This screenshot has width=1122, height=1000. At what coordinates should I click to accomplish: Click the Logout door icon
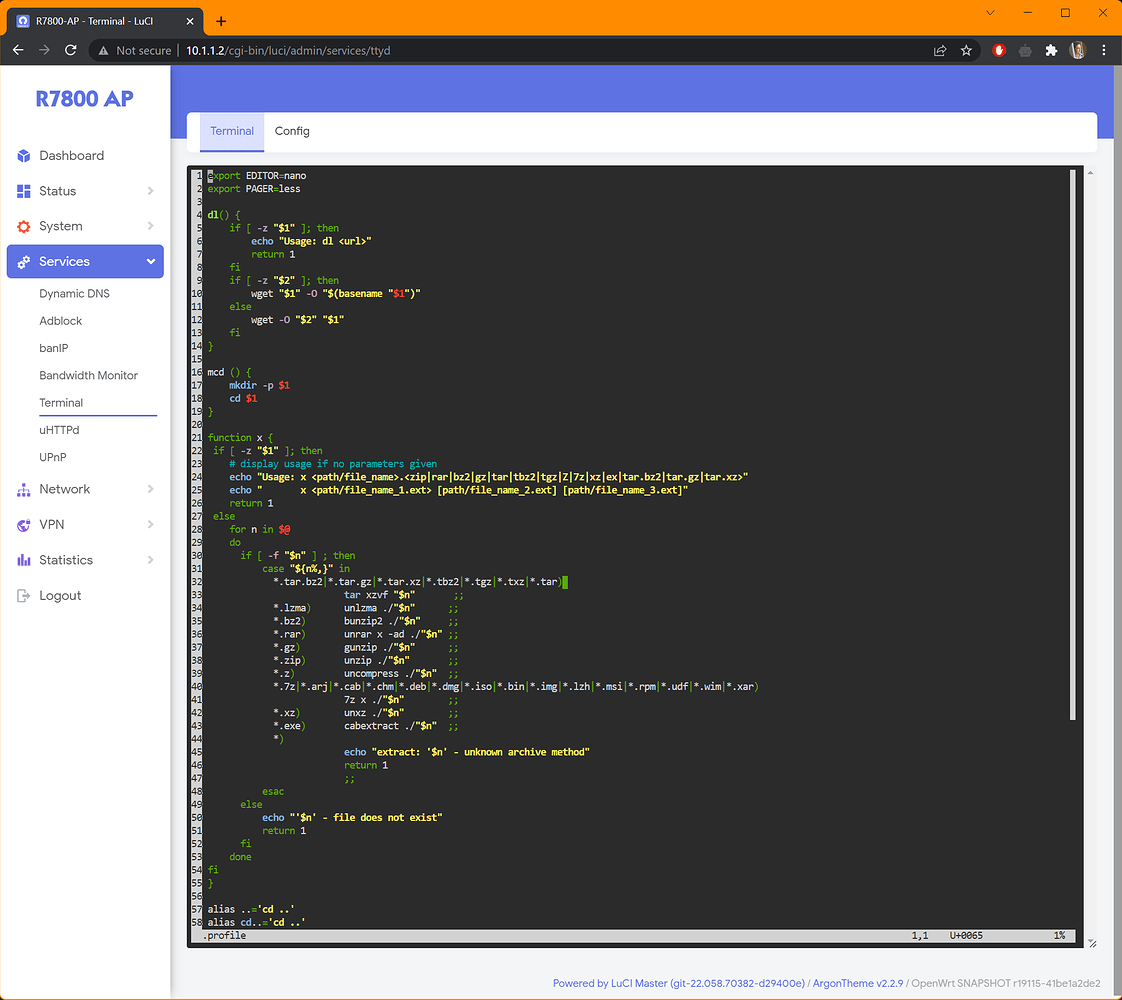click(24, 596)
